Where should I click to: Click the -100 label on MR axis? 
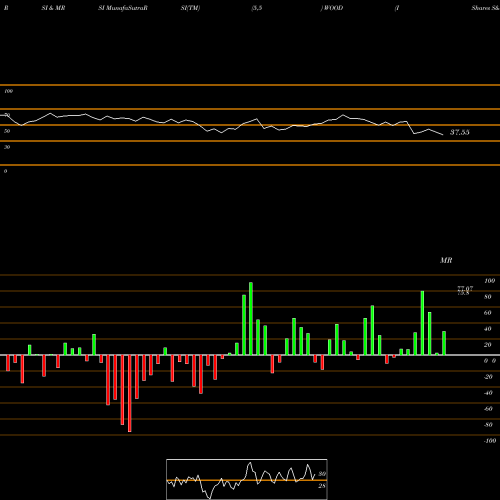coord(490,441)
